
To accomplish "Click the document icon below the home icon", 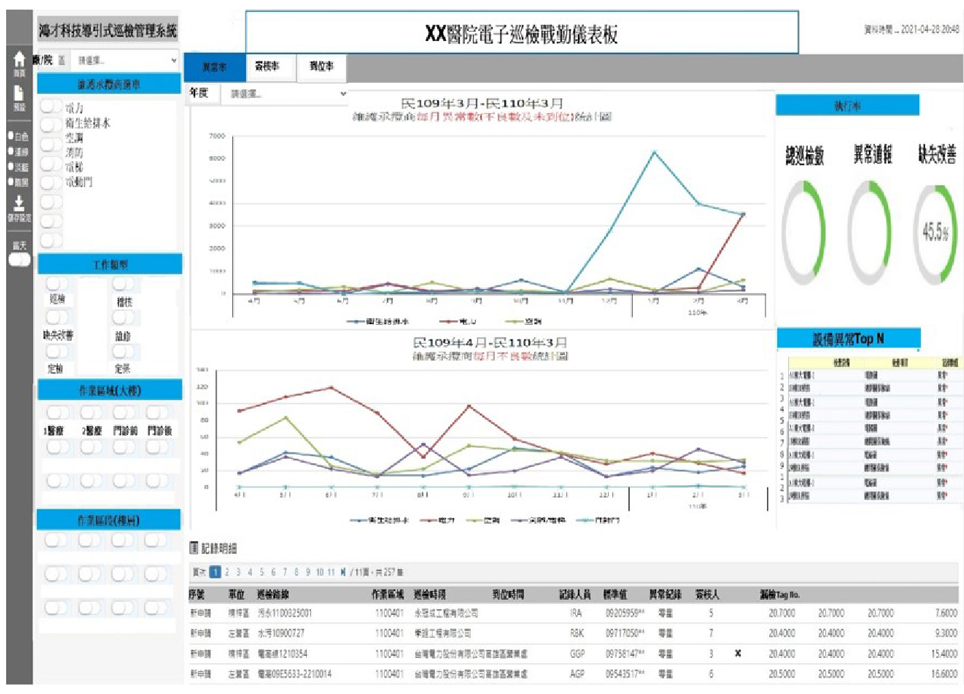I will click(x=18, y=91).
